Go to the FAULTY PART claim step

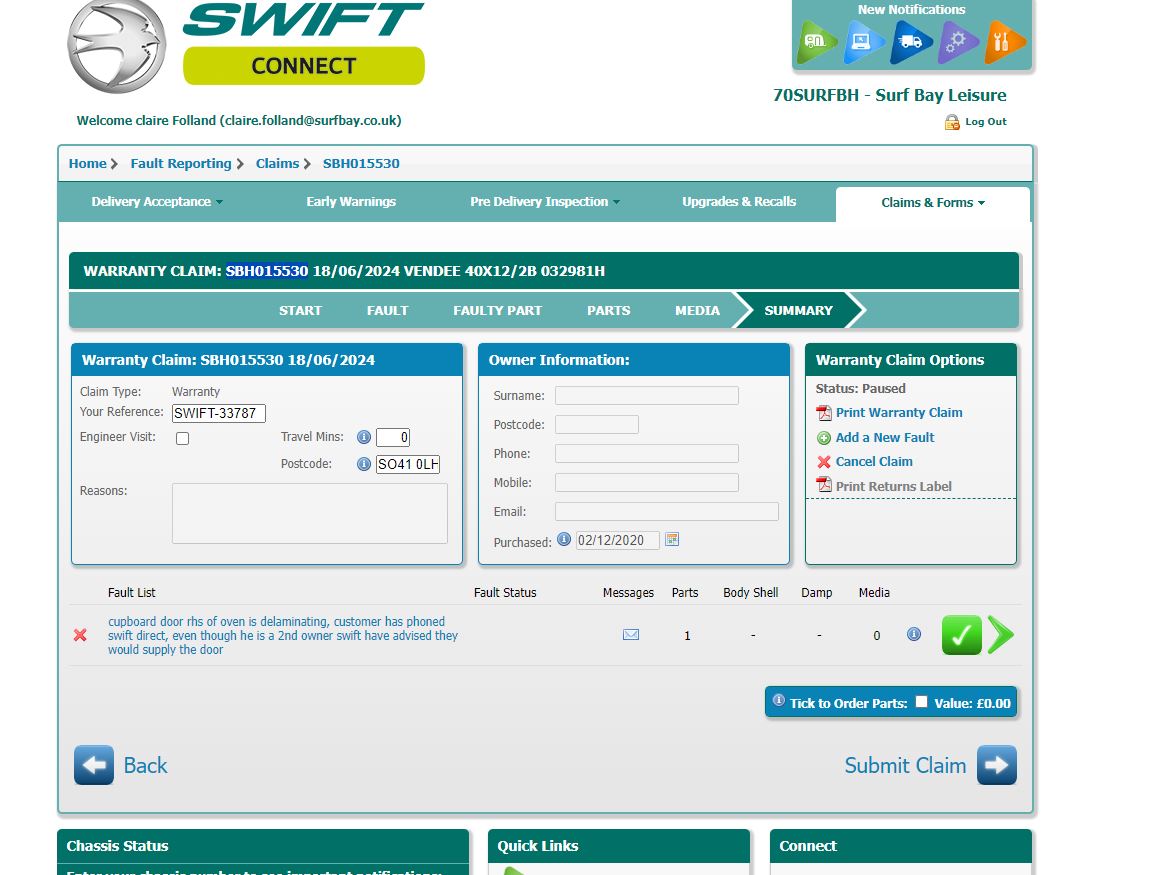tap(498, 311)
